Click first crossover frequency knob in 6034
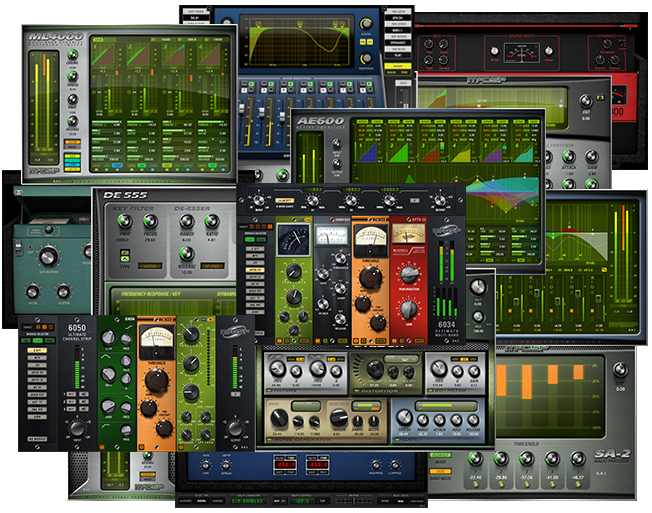Viewport: 652px width, 513px height. click(x=312, y=201)
